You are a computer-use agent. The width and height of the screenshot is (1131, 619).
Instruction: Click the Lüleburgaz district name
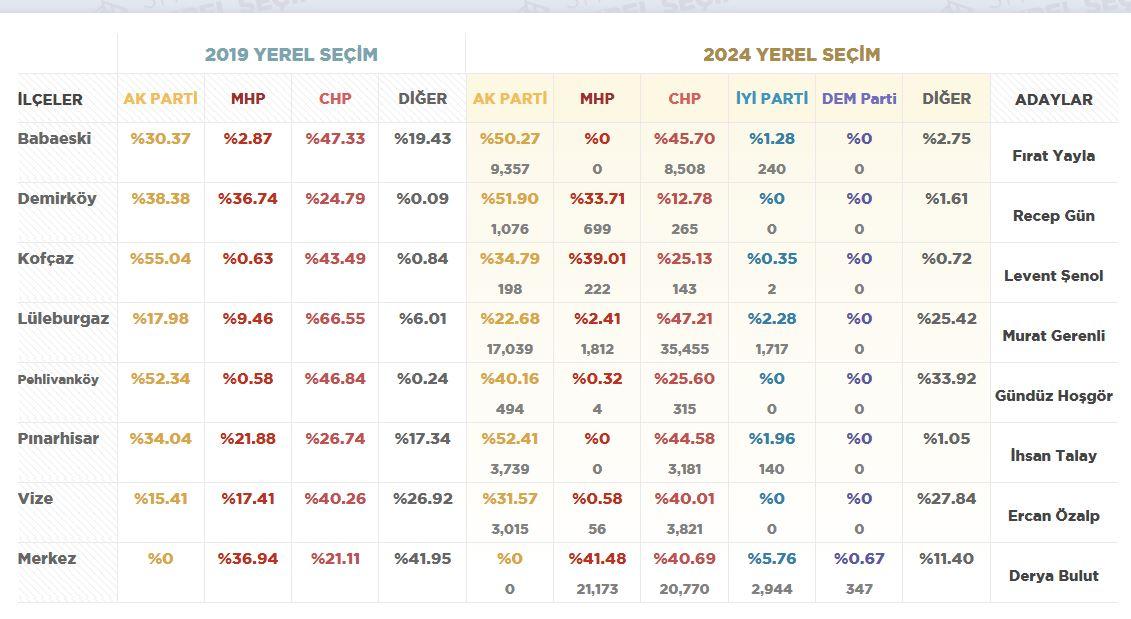pos(63,319)
